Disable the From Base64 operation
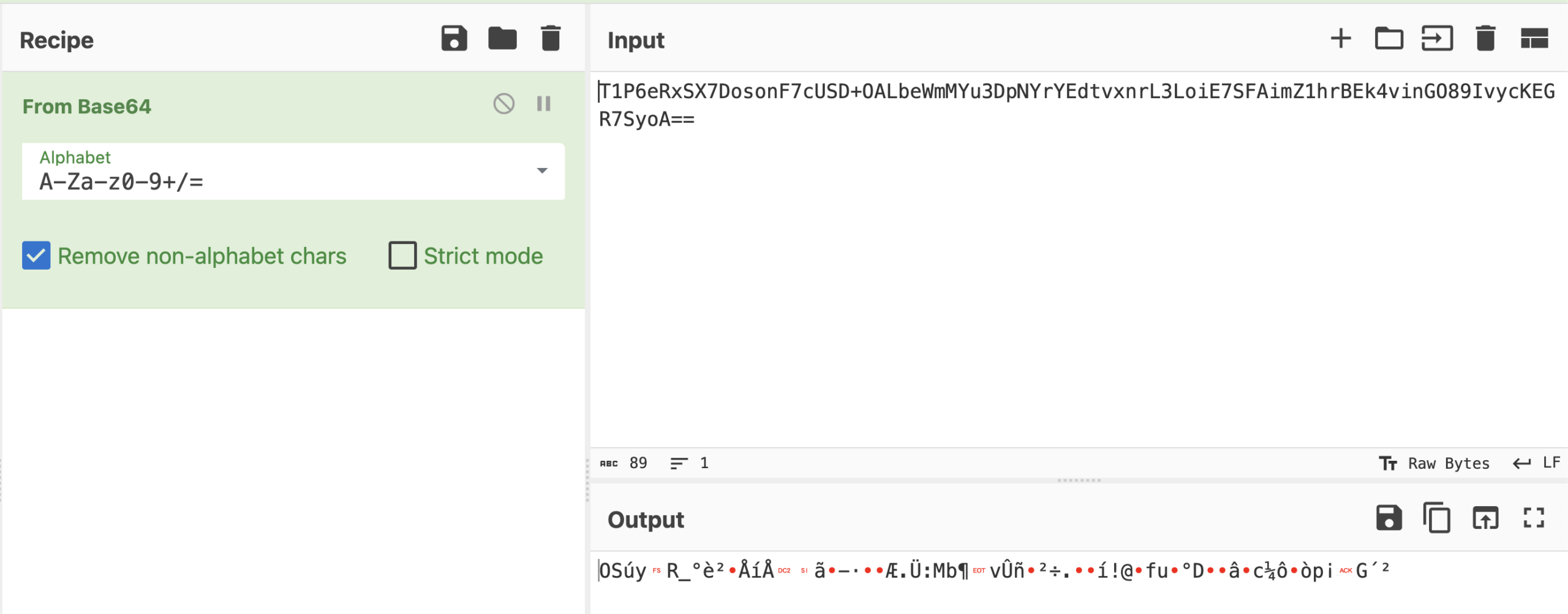The width and height of the screenshot is (1568, 614). pos(504,104)
